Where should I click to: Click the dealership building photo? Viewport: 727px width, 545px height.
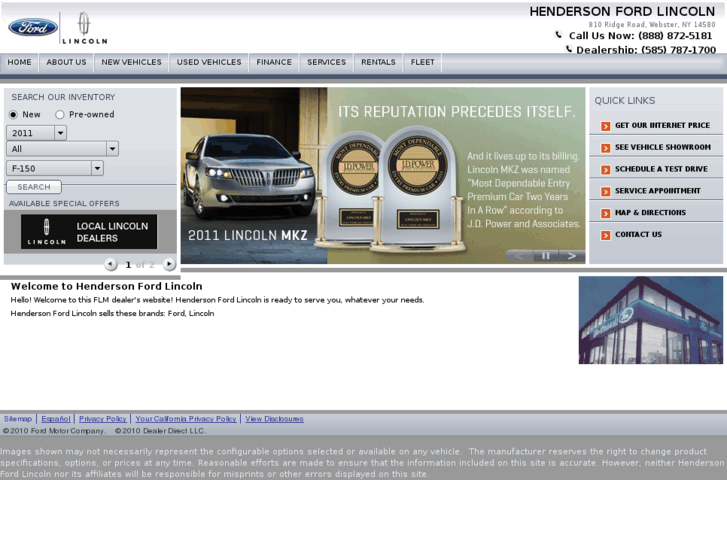(x=650, y=320)
